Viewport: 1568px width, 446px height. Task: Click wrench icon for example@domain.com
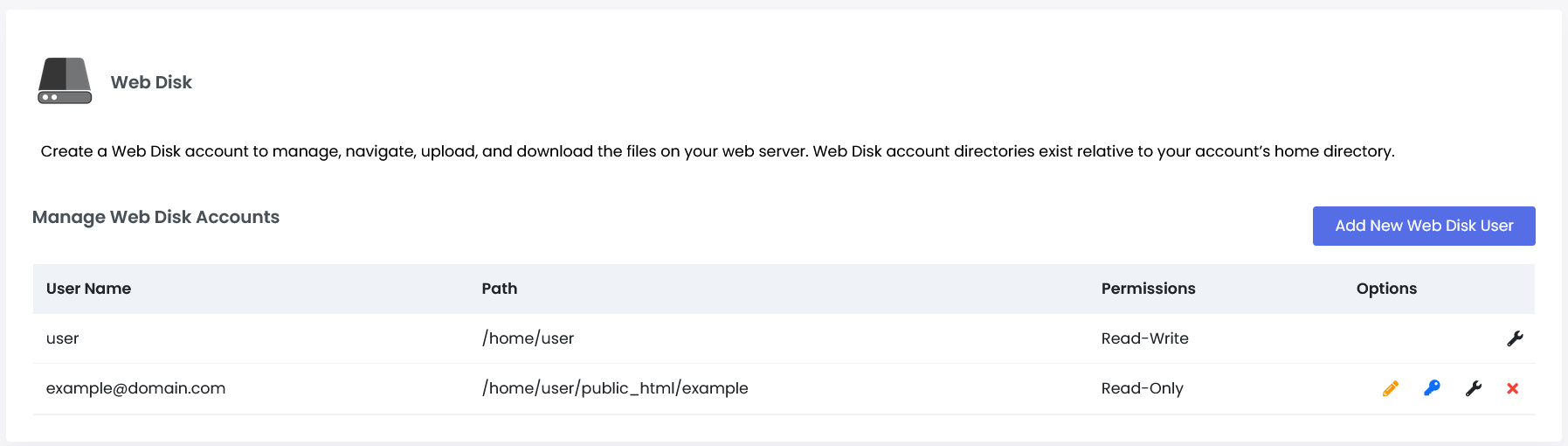(x=1474, y=388)
